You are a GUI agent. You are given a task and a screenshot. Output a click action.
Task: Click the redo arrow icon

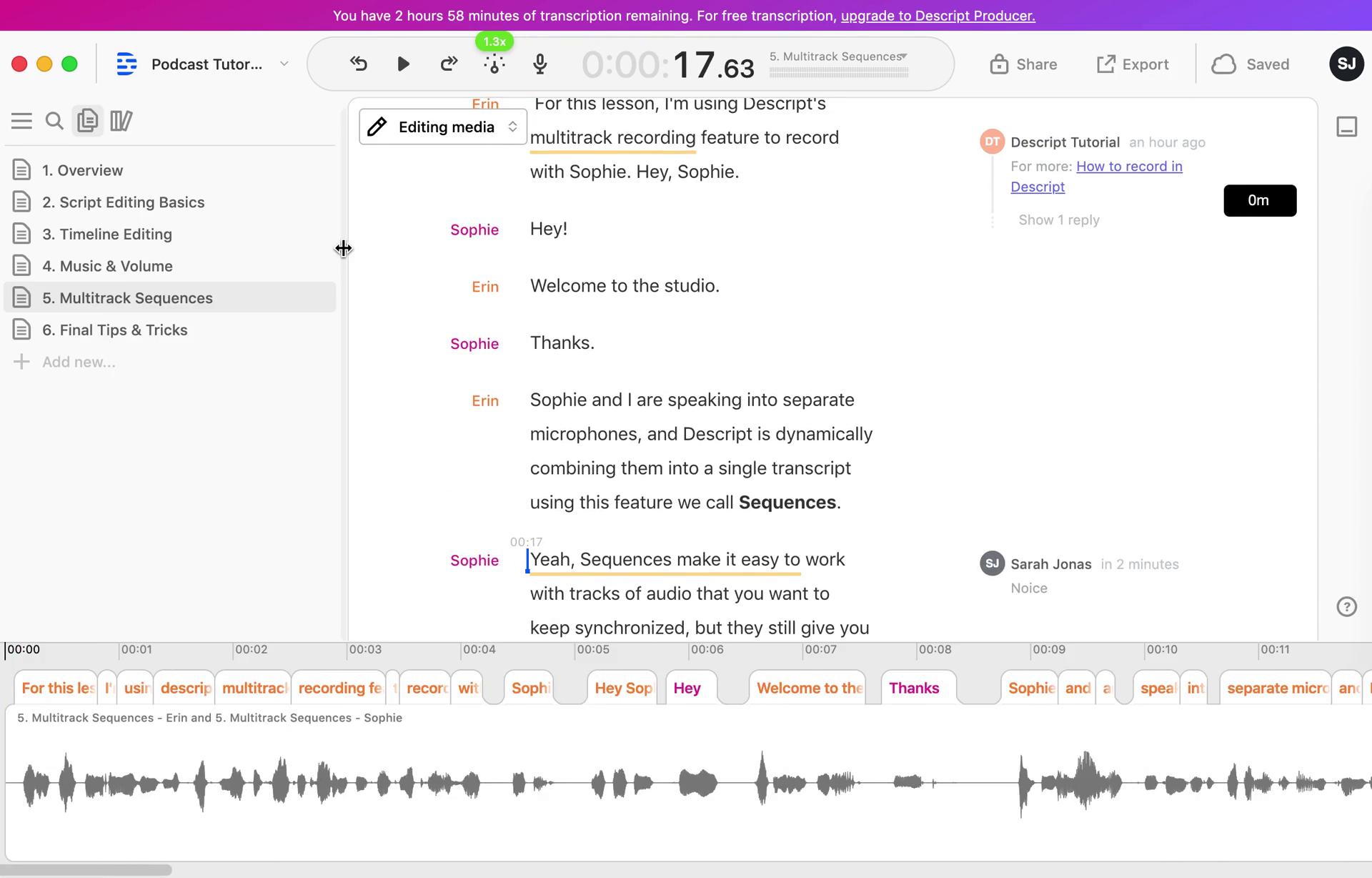pyautogui.click(x=449, y=64)
